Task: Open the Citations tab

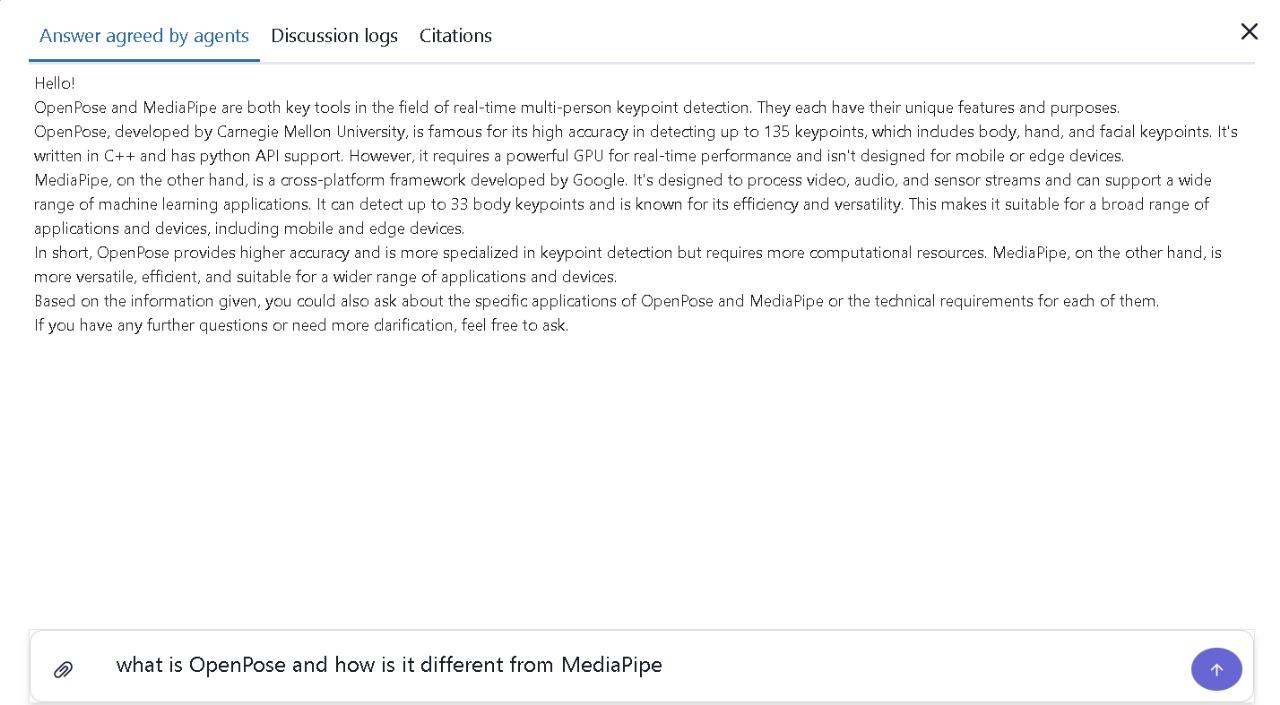Action: tap(455, 36)
